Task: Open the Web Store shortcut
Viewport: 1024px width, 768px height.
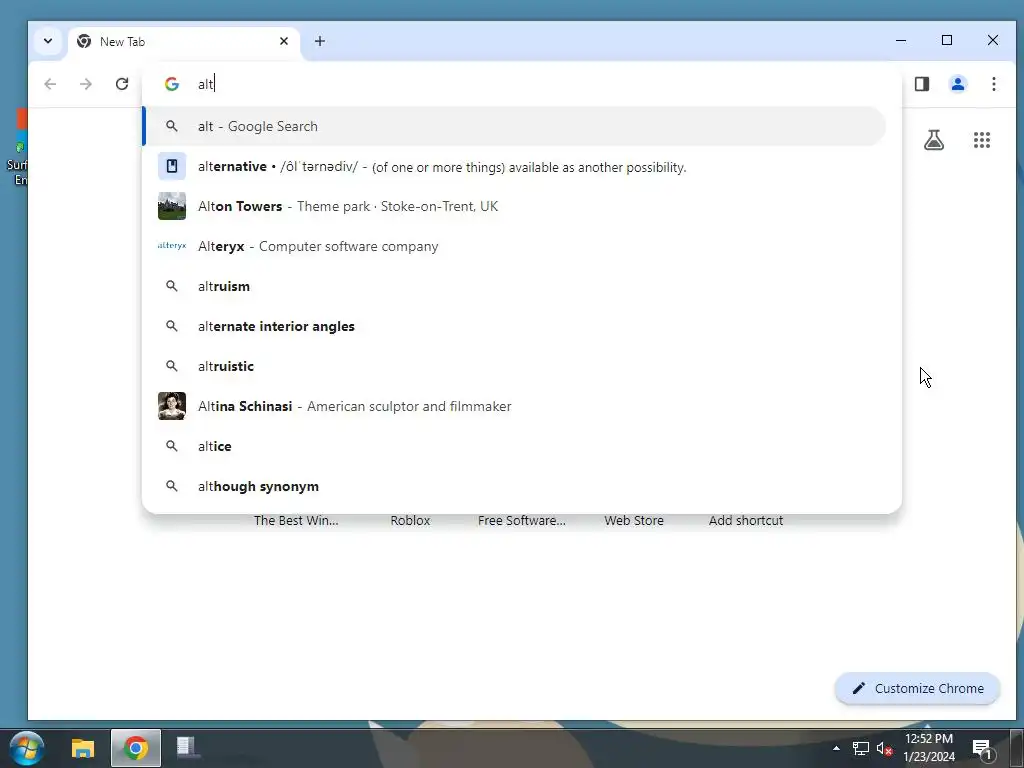Action: coord(633,520)
